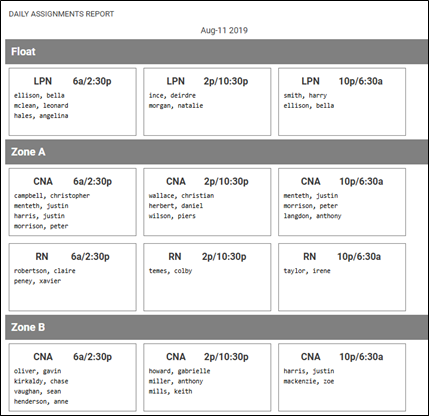Click hales, angelina in Float LPN card
This screenshot has height=416, width=429.
(x=41, y=116)
